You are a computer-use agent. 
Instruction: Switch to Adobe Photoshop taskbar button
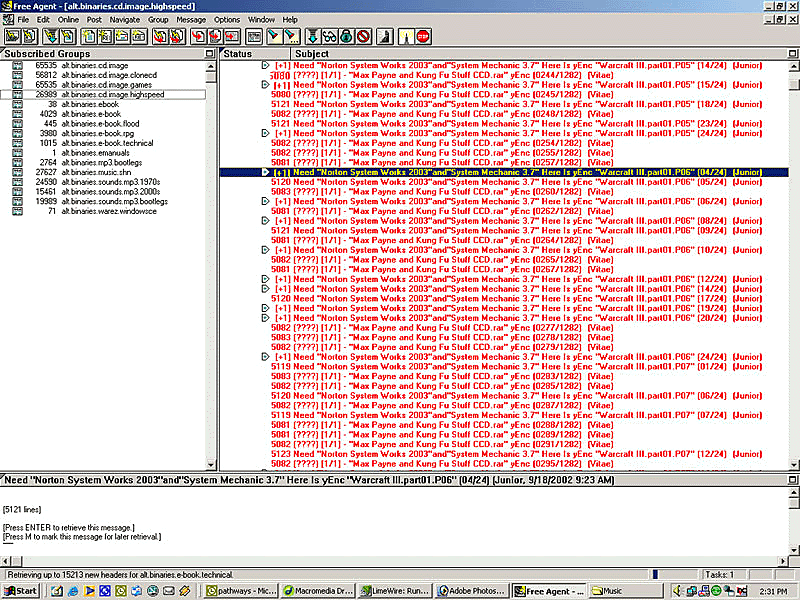tap(472, 591)
